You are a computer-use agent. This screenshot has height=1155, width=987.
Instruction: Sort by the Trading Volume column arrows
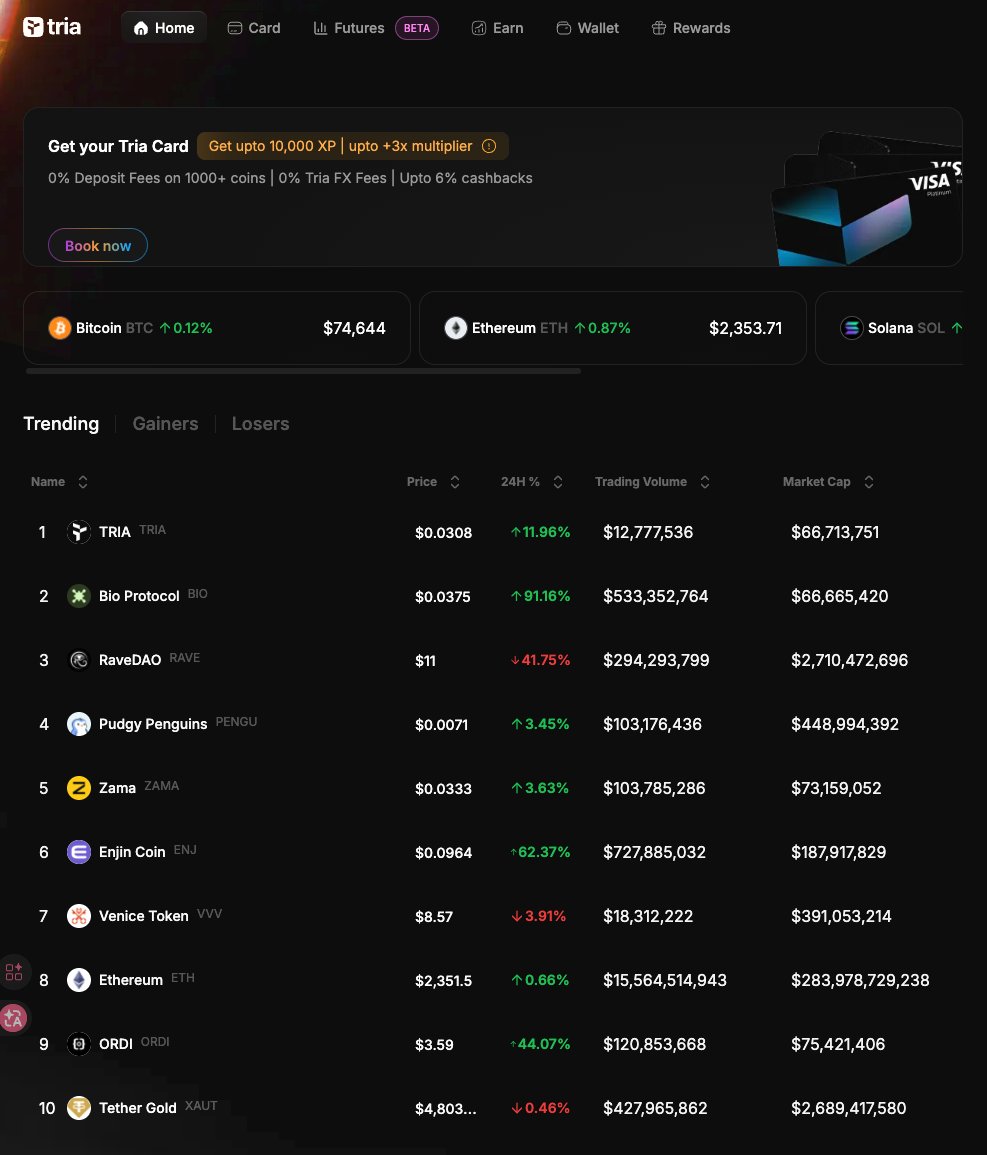coord(705,482)
